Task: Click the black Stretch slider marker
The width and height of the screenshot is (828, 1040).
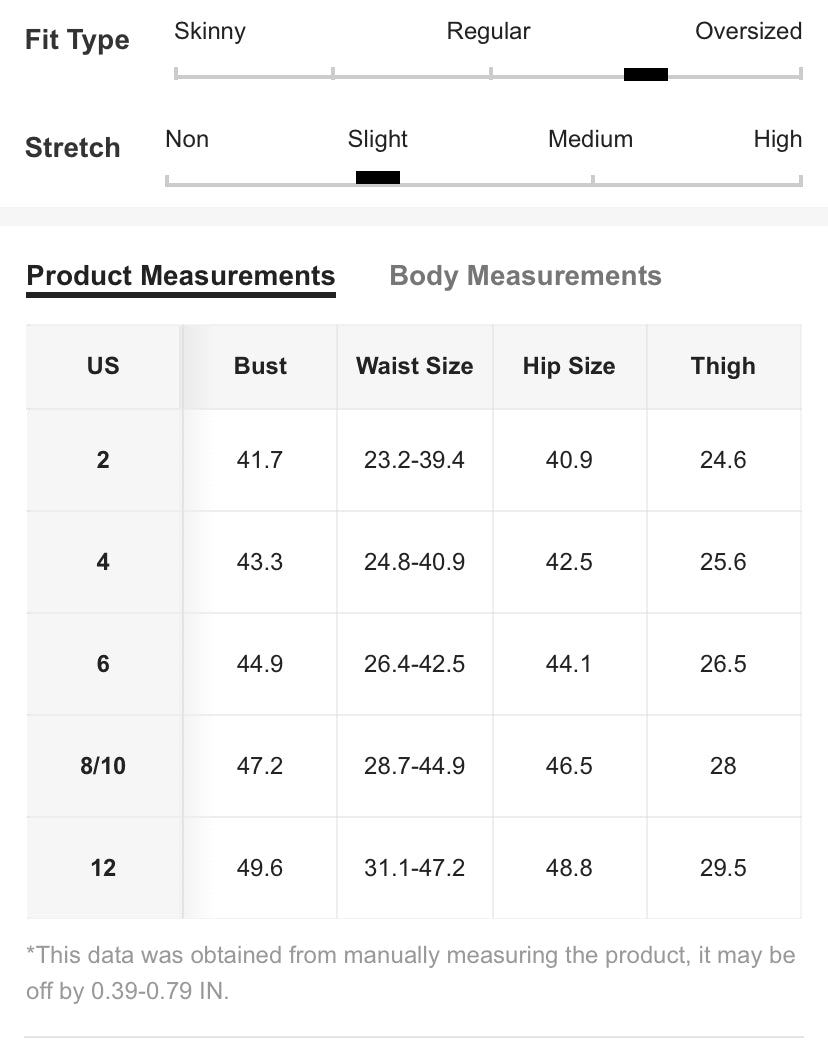Action: (x=378, y=178)
